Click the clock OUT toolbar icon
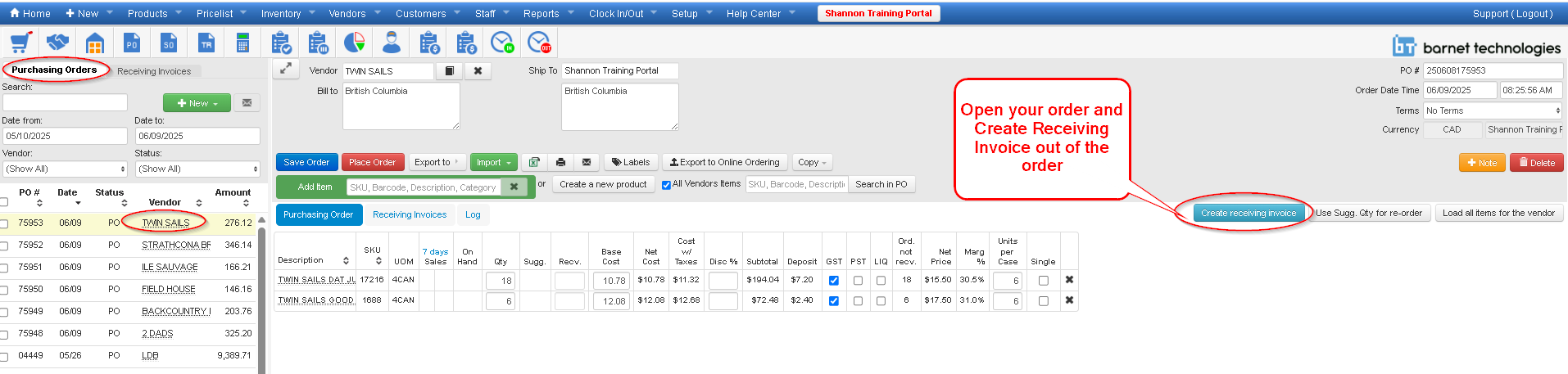 (x=539, y=43)
